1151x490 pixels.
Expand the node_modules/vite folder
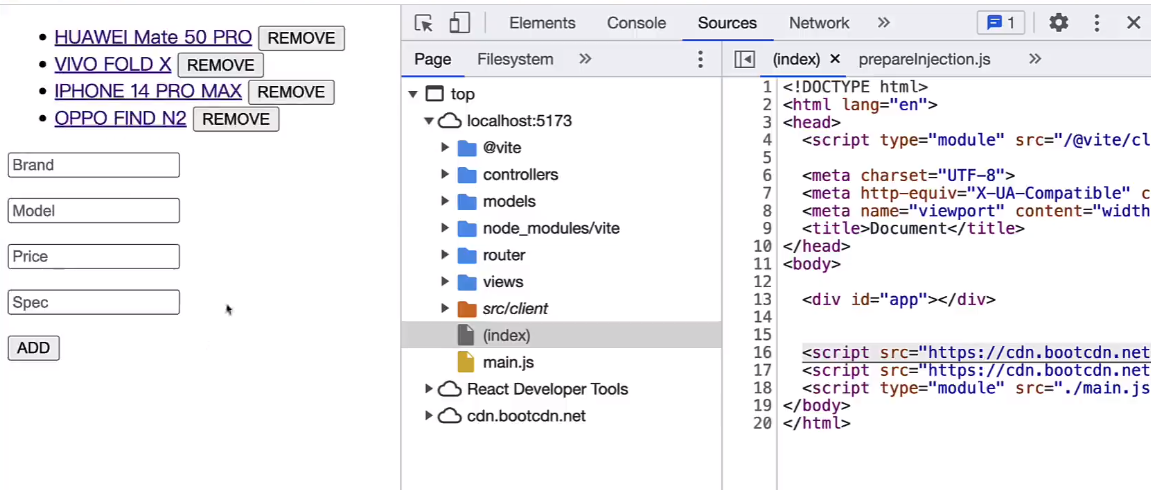[x=445, y=228]
